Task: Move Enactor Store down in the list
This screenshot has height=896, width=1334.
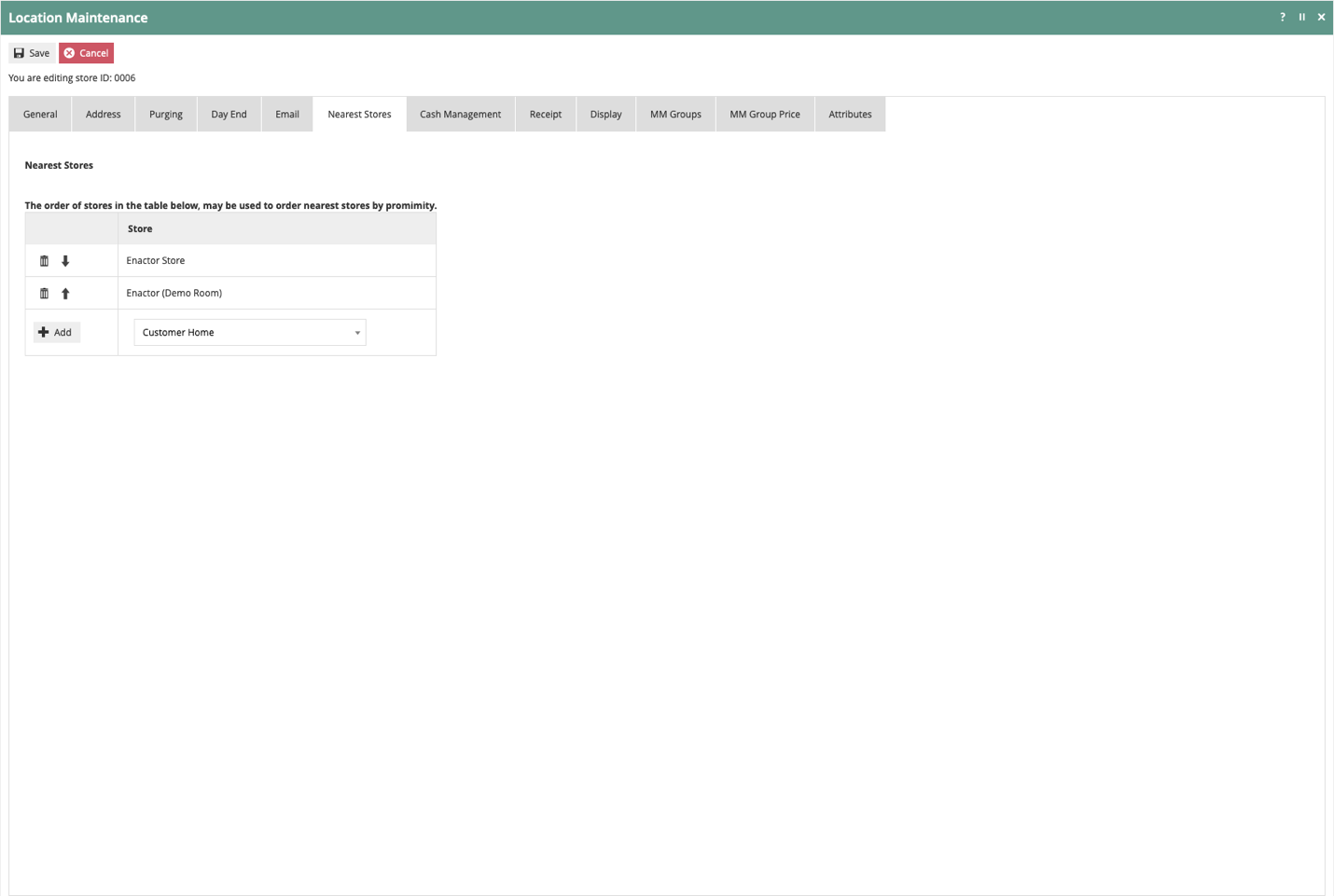Action: pyautogui.click(x=65, y=261)
